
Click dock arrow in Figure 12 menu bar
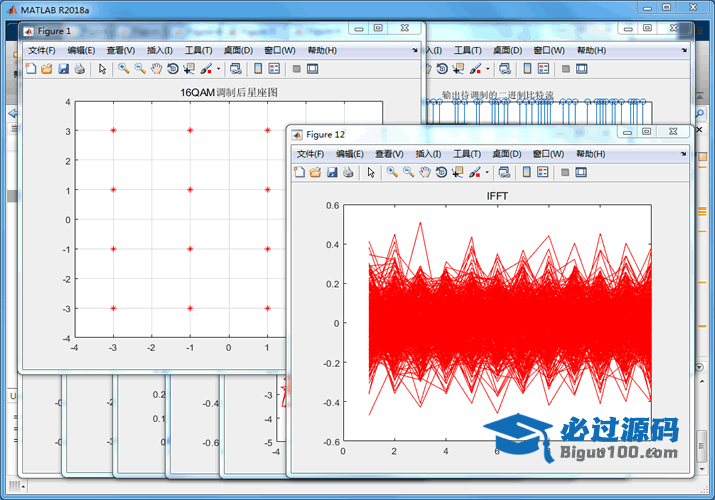pyautogui.click(x=683, y=154)
